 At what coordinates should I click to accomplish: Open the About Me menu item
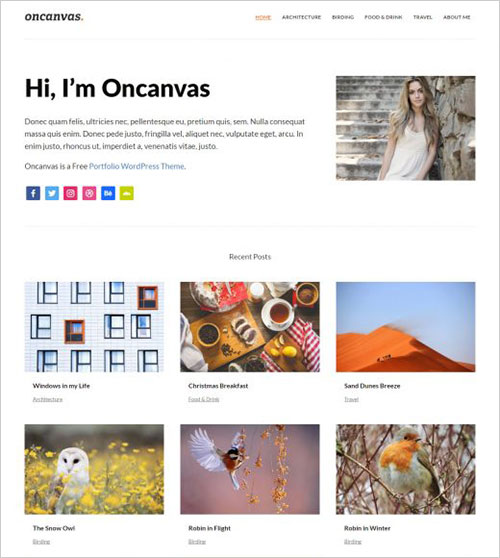pos(457,17)
